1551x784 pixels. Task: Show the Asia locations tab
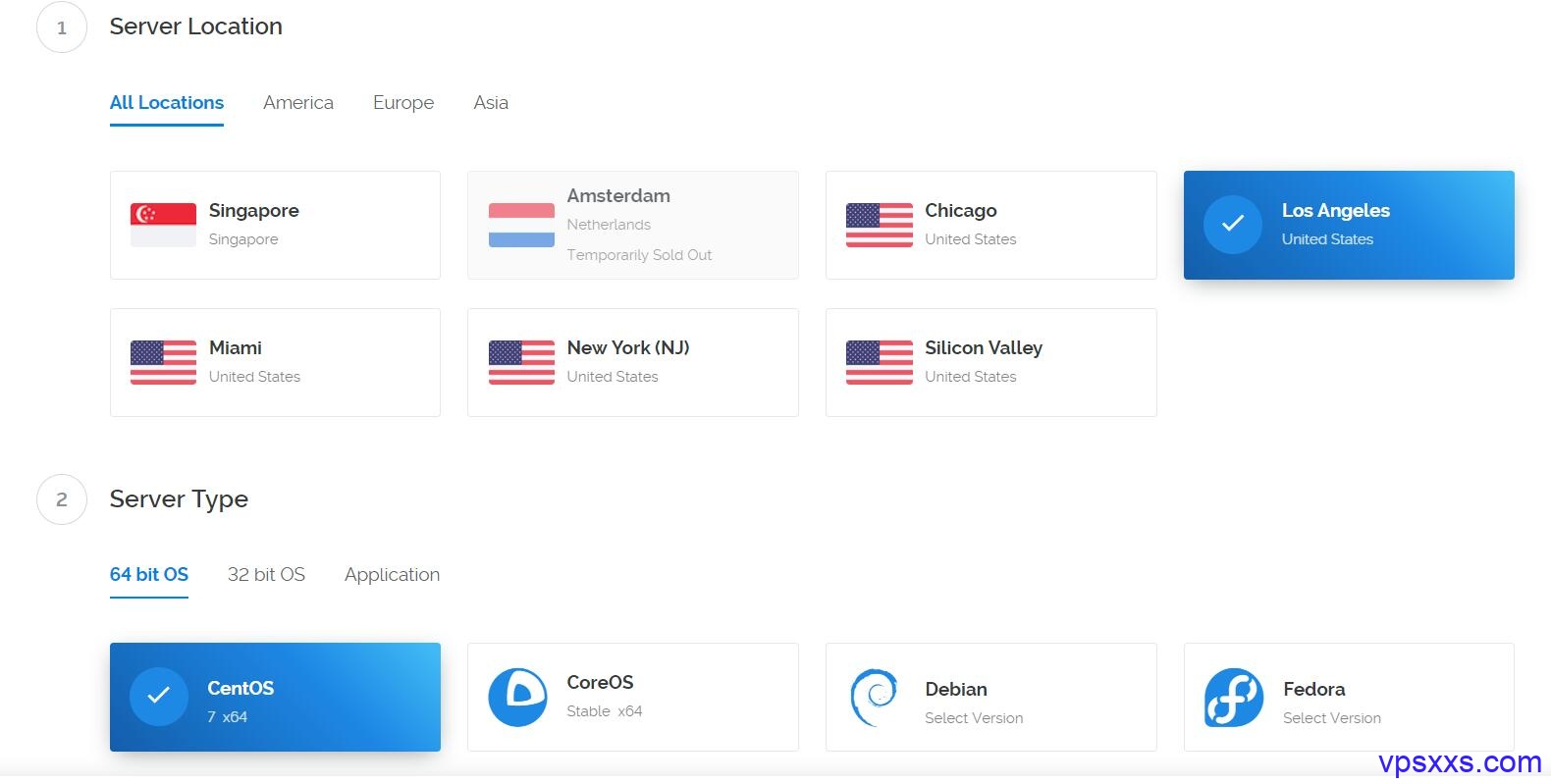coord(491,103)
